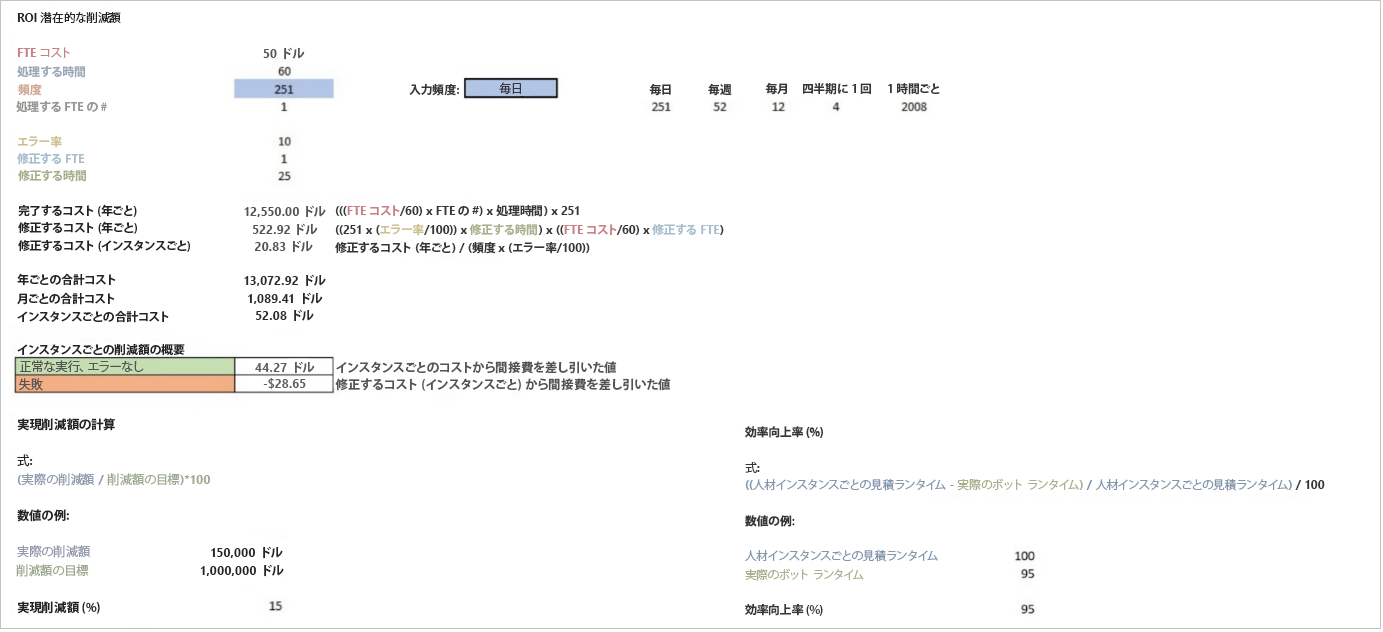Click the 効率向上率 (%) heading above the formula
This screenshot has width=1383, height=632.
point(784,432)
